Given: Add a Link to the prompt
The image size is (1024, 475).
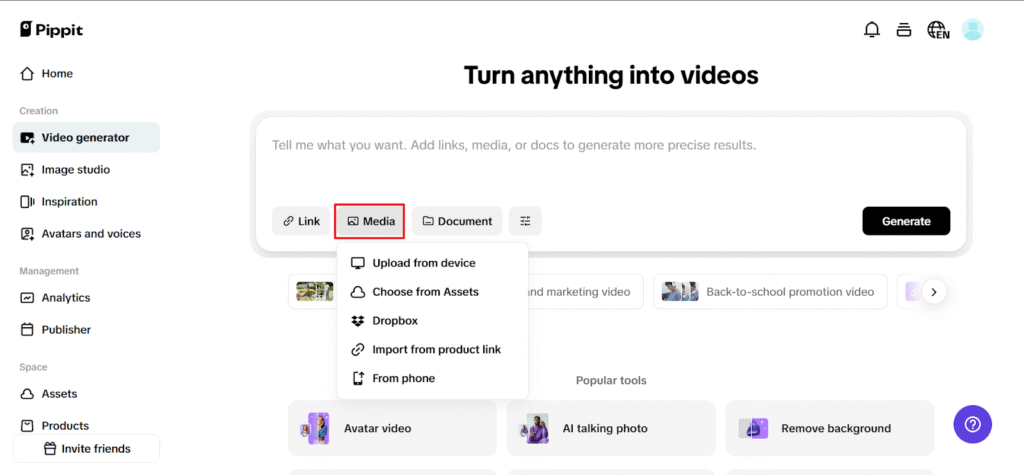Looking at the screenshot, I should (301, 221).
